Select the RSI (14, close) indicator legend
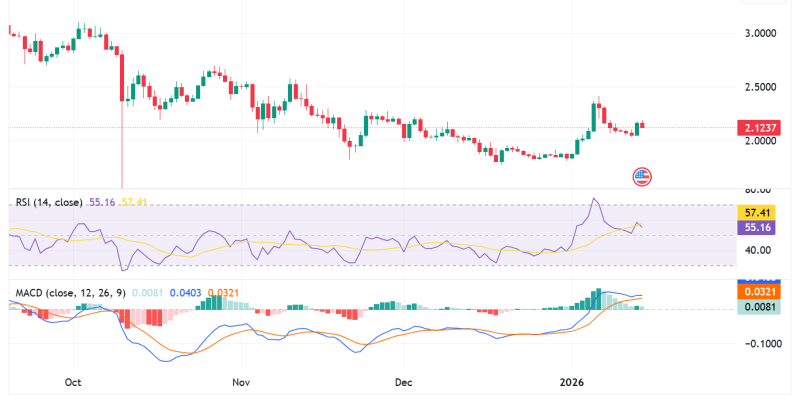800x400 pixels. (x=49, y=202)
